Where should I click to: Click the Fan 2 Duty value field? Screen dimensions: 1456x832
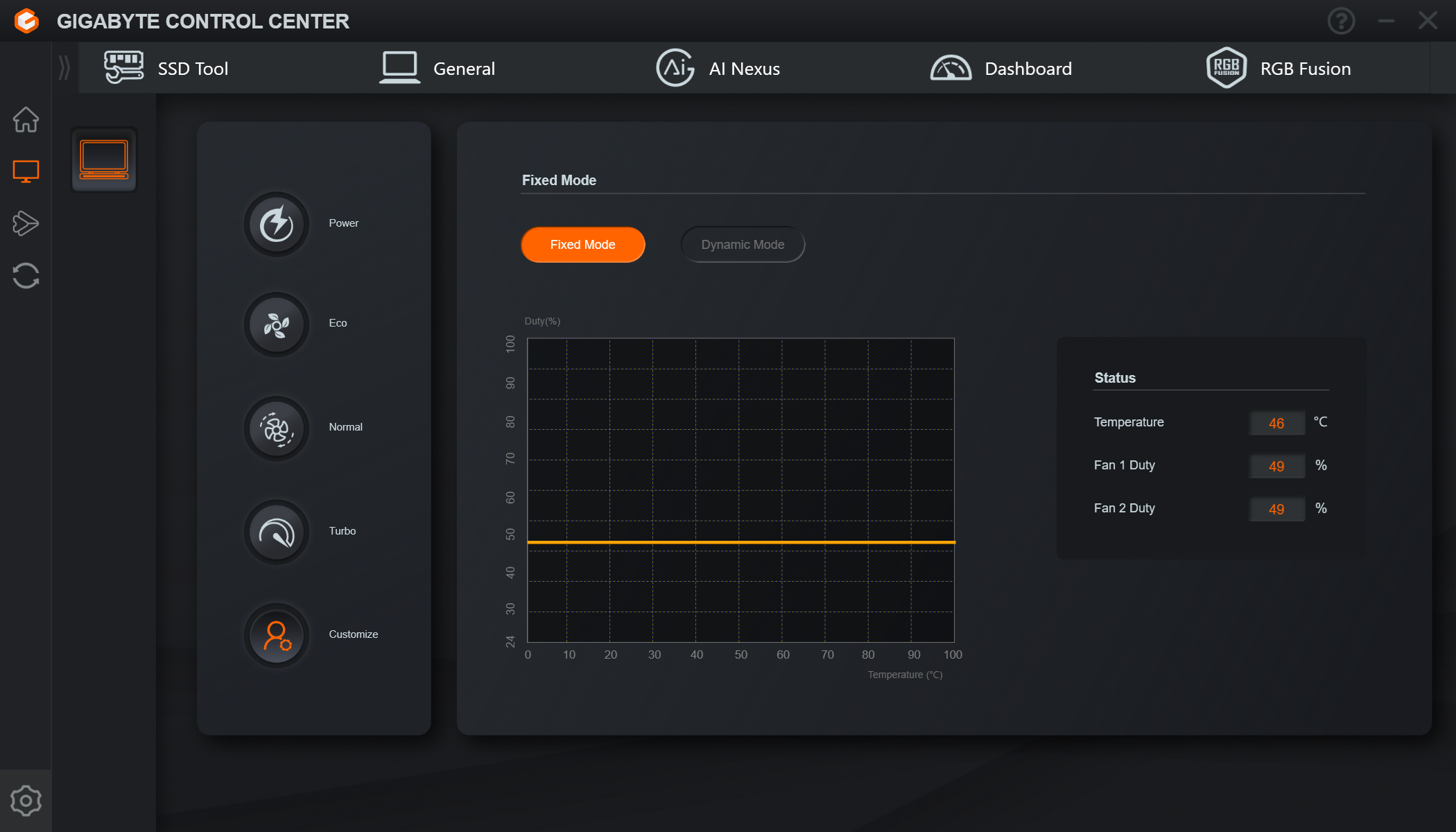[1276, 509]
